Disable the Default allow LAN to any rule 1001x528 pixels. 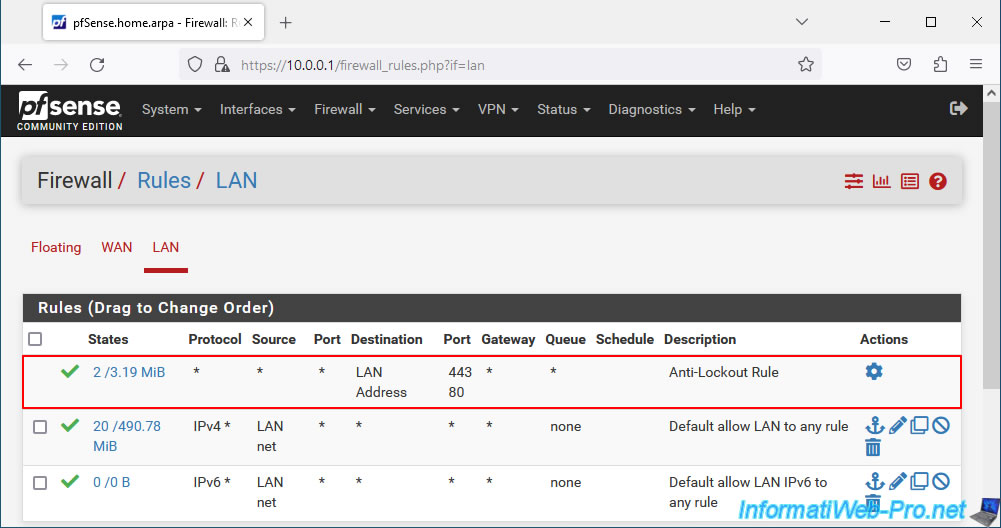point(940,425)
